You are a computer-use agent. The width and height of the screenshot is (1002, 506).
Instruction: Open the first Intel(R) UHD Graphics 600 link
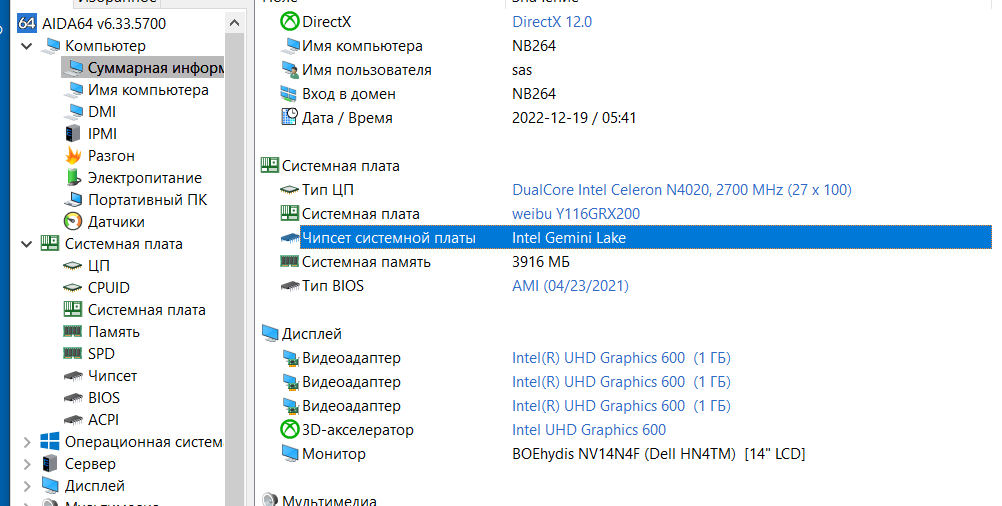coord(621,358)
